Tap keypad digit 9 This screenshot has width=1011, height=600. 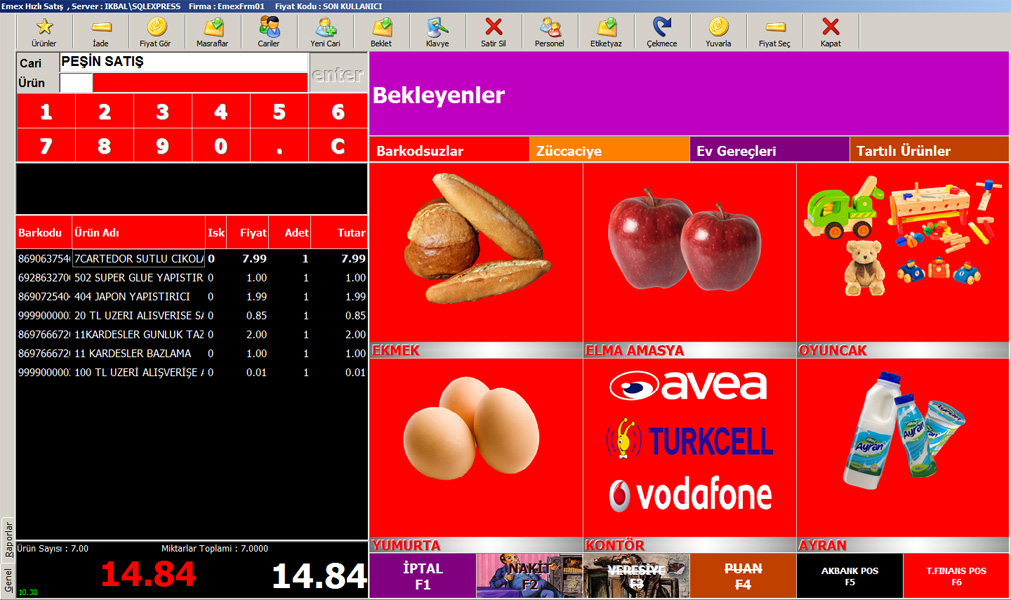162,145
